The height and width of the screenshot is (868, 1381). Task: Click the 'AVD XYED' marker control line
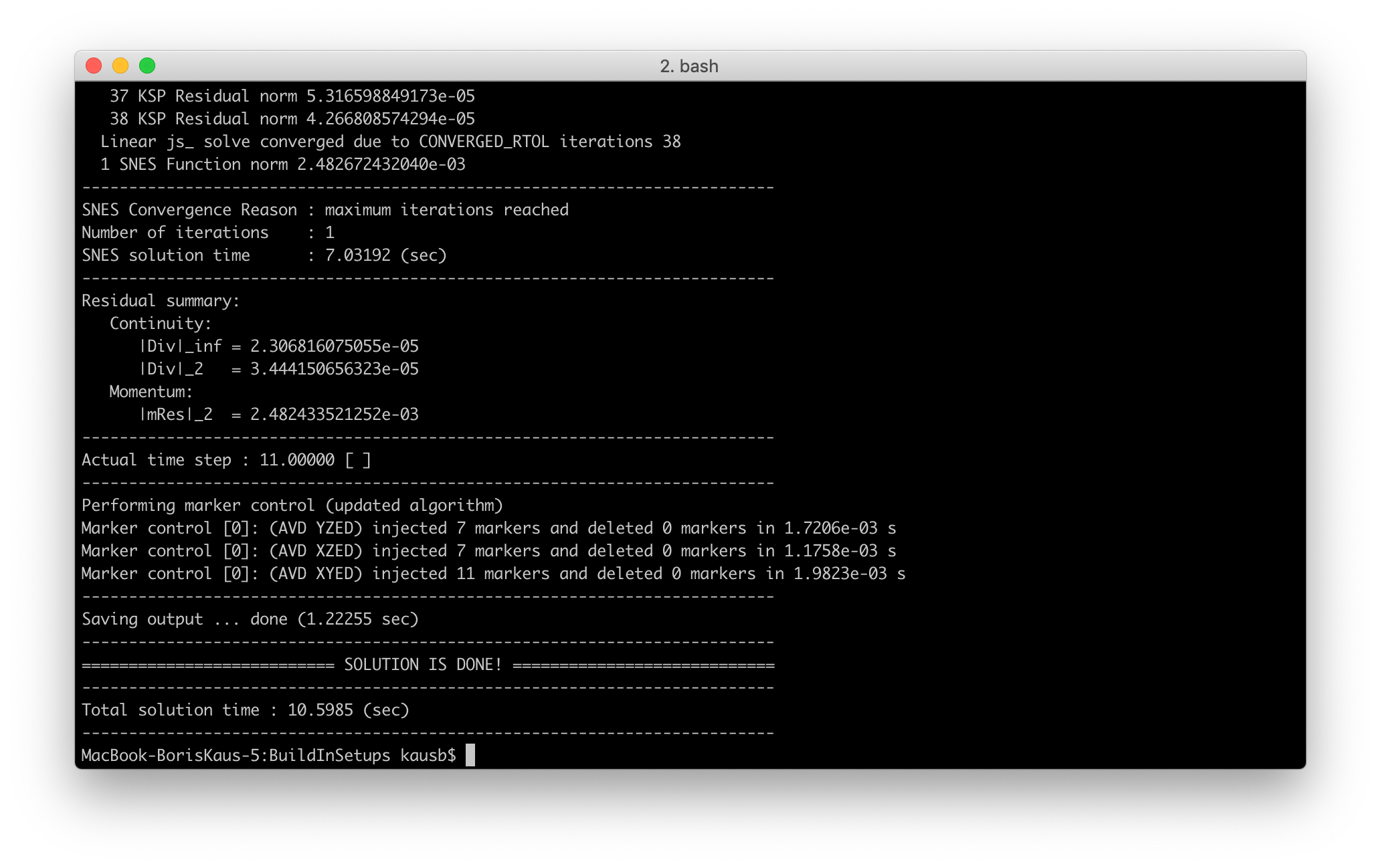tap(494, 574)
